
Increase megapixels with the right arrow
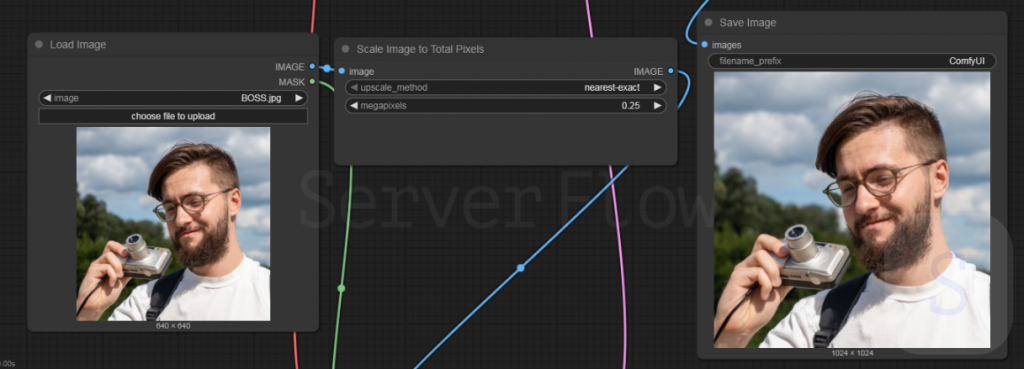pyautogui.click(x=658, y=106)
